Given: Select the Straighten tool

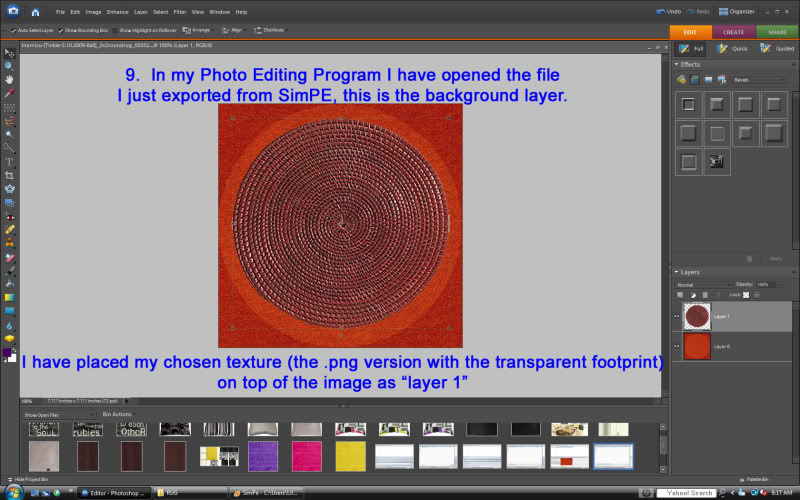Looking at the screenshot, I should tap(9, 203).
